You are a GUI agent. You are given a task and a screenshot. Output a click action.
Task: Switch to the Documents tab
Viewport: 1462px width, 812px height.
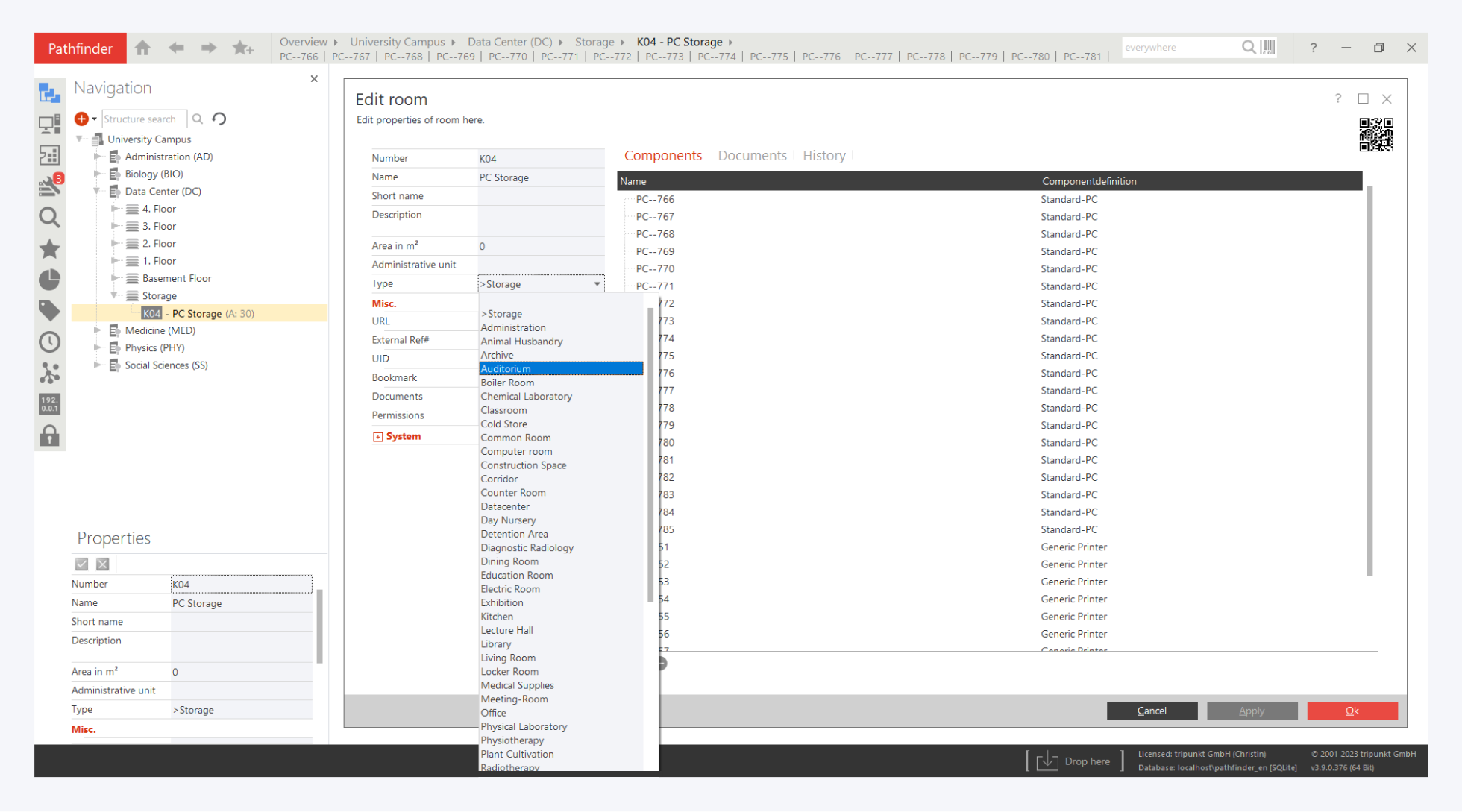point(752,155)
